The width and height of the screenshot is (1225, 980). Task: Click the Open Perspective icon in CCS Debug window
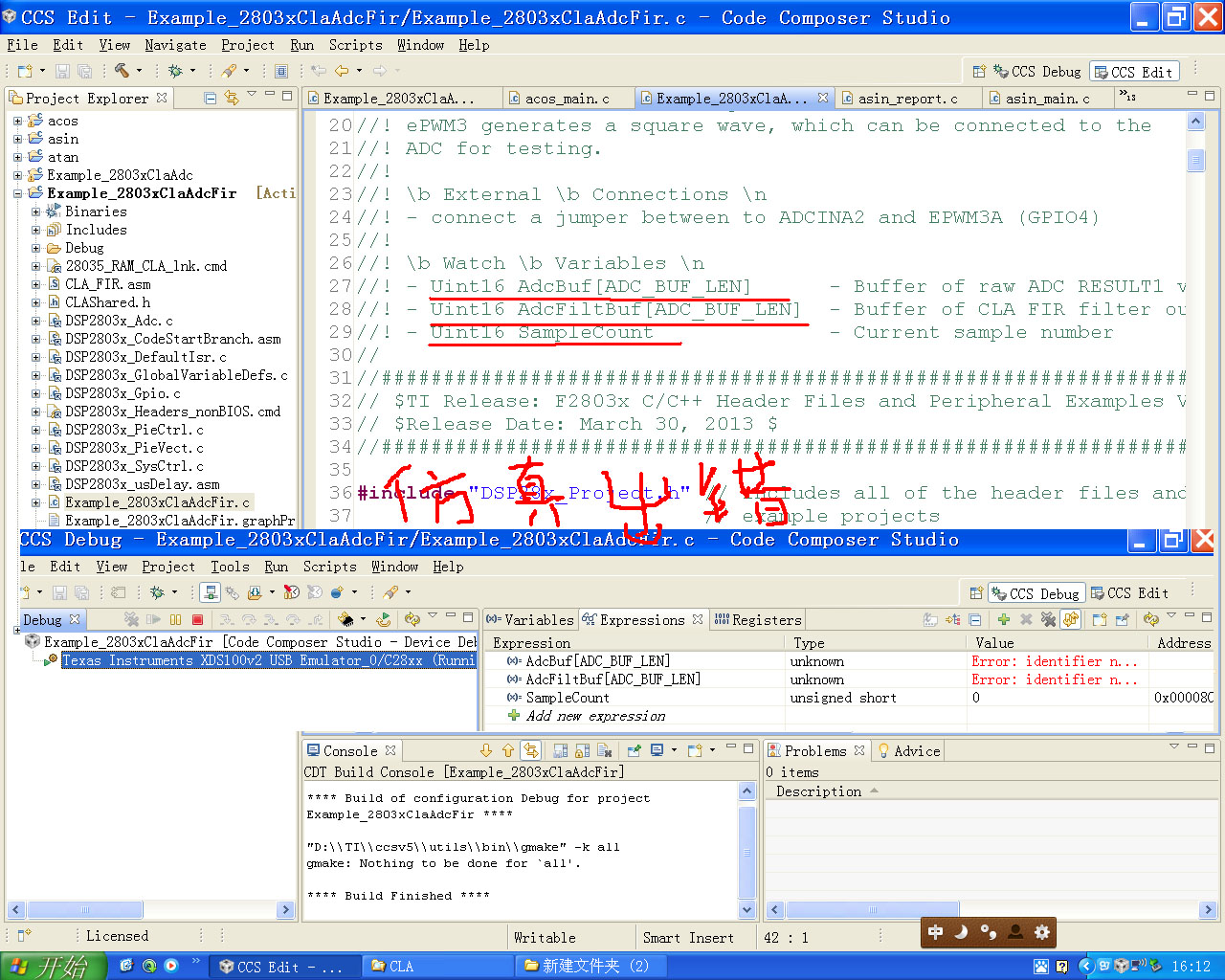tap(975, 593)
